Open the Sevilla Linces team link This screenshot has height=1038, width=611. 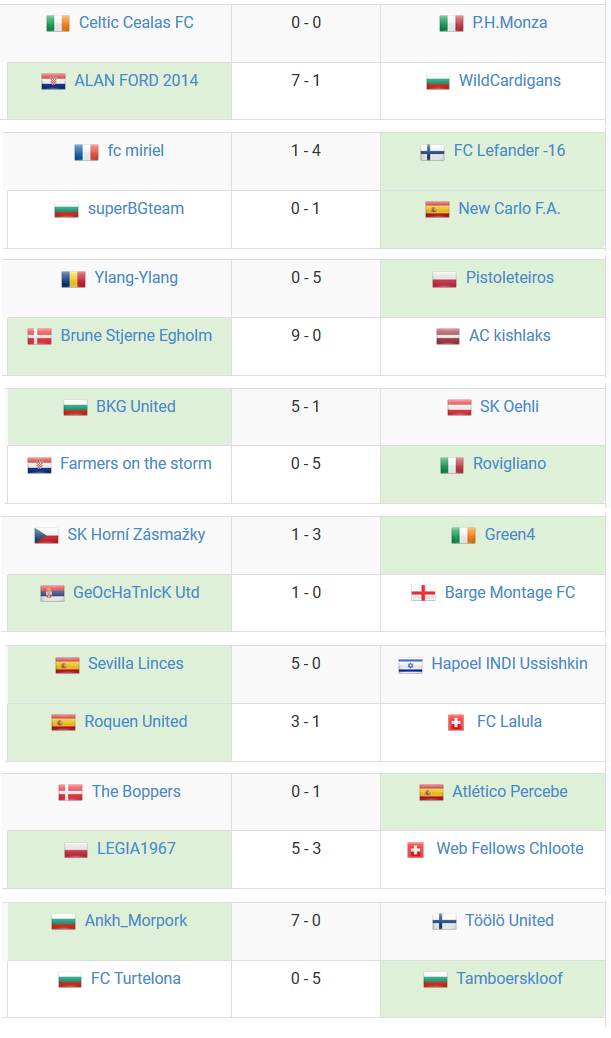click(x=136, y=664)
